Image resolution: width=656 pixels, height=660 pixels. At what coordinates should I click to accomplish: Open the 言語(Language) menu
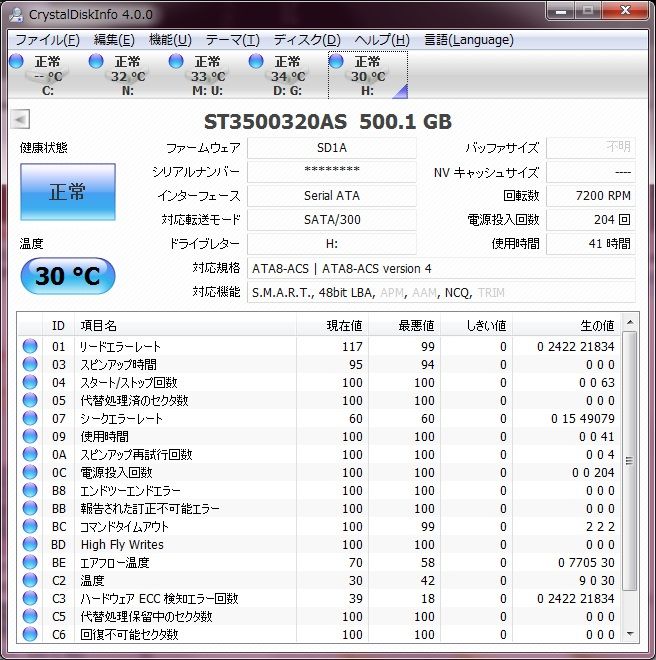[x=469, y=40]
